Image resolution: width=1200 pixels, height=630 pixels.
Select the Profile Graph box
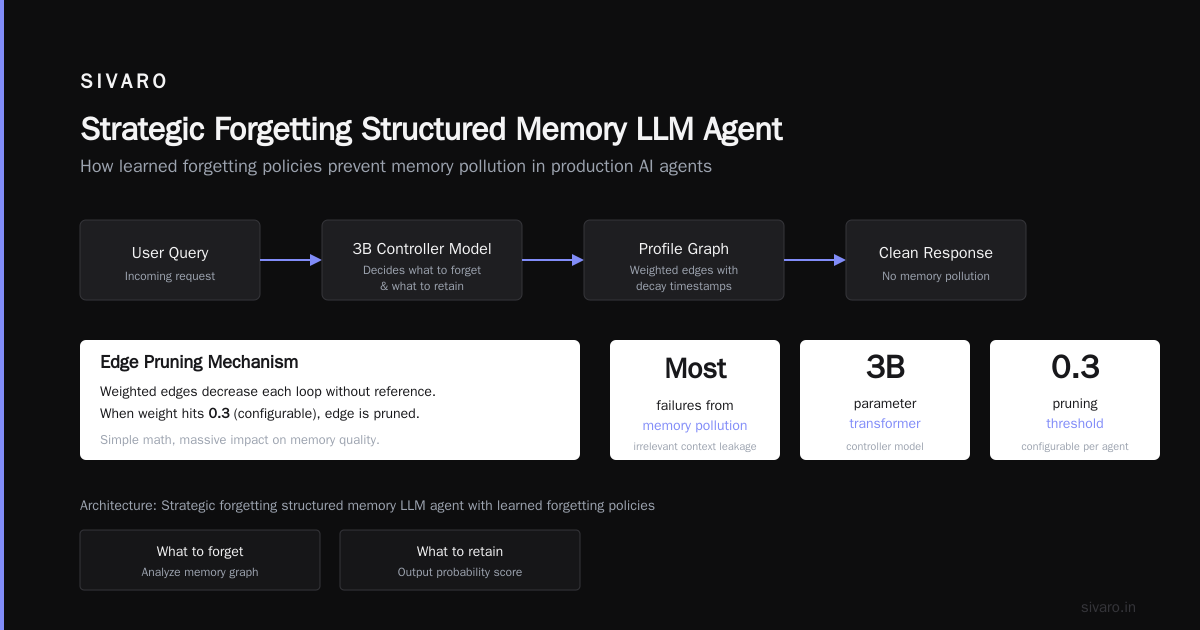[x=684, y=260]
